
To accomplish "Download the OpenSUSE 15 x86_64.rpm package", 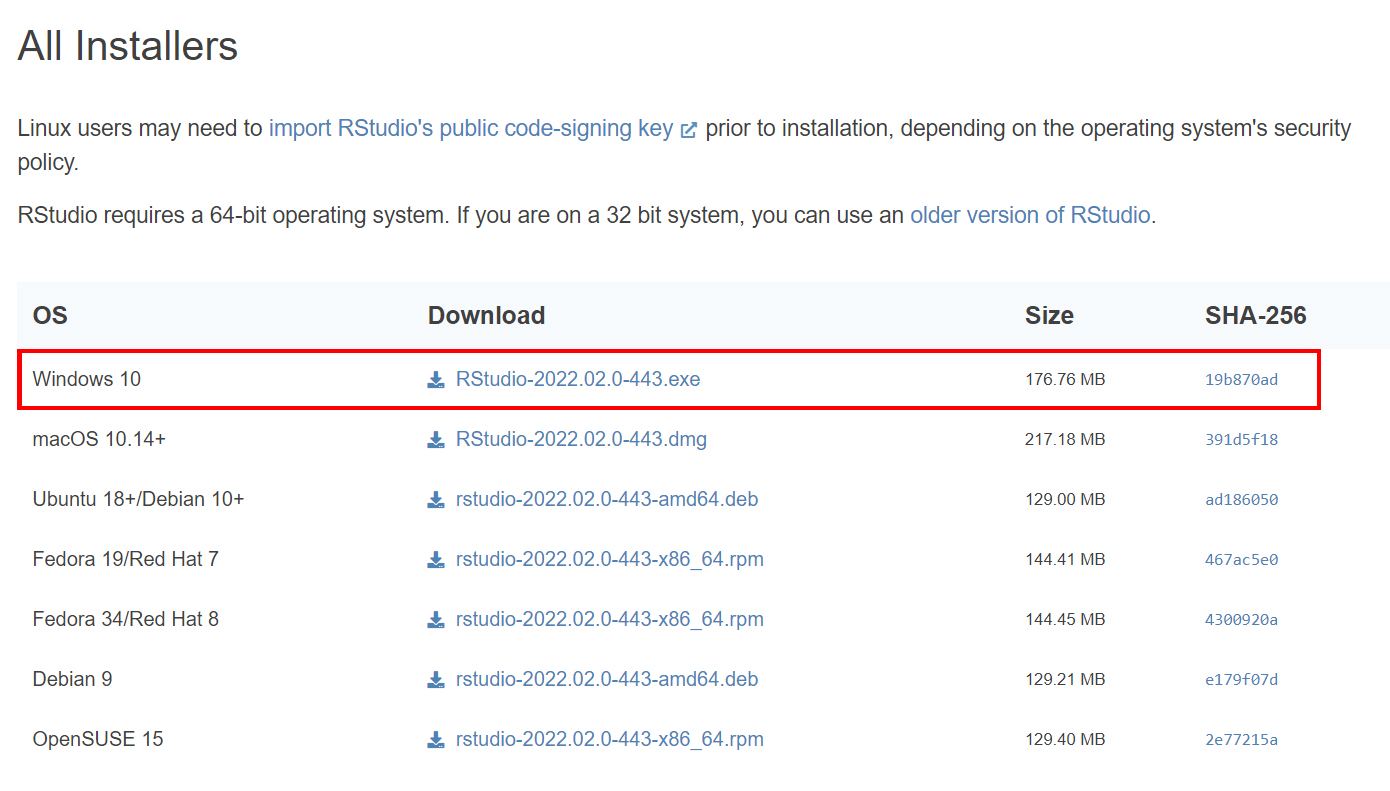I will tap(610, 739).
